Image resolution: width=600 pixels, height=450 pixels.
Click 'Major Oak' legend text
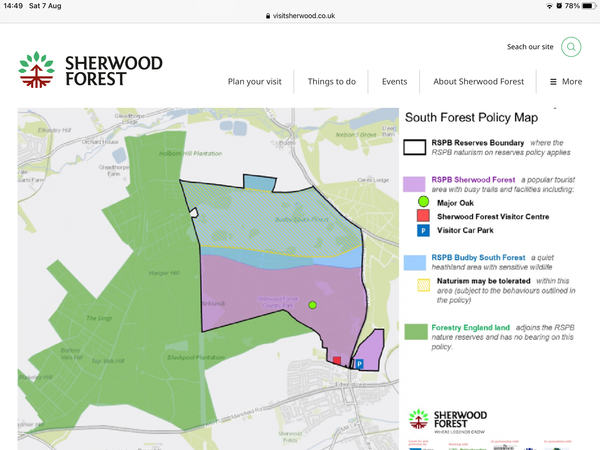[x=455, y=203]
